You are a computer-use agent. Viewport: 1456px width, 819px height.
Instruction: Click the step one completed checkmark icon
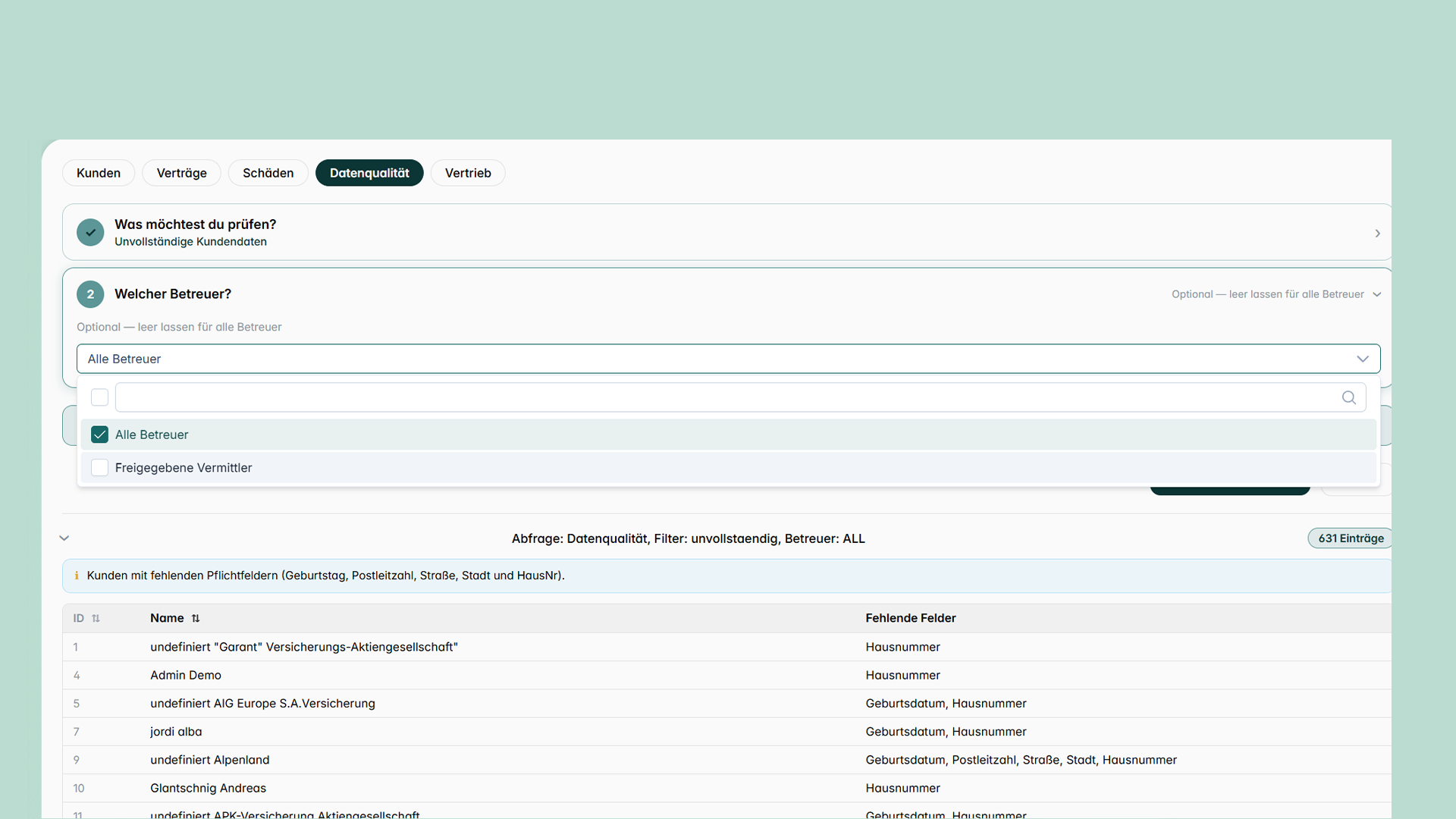click(x=90, y=232)
